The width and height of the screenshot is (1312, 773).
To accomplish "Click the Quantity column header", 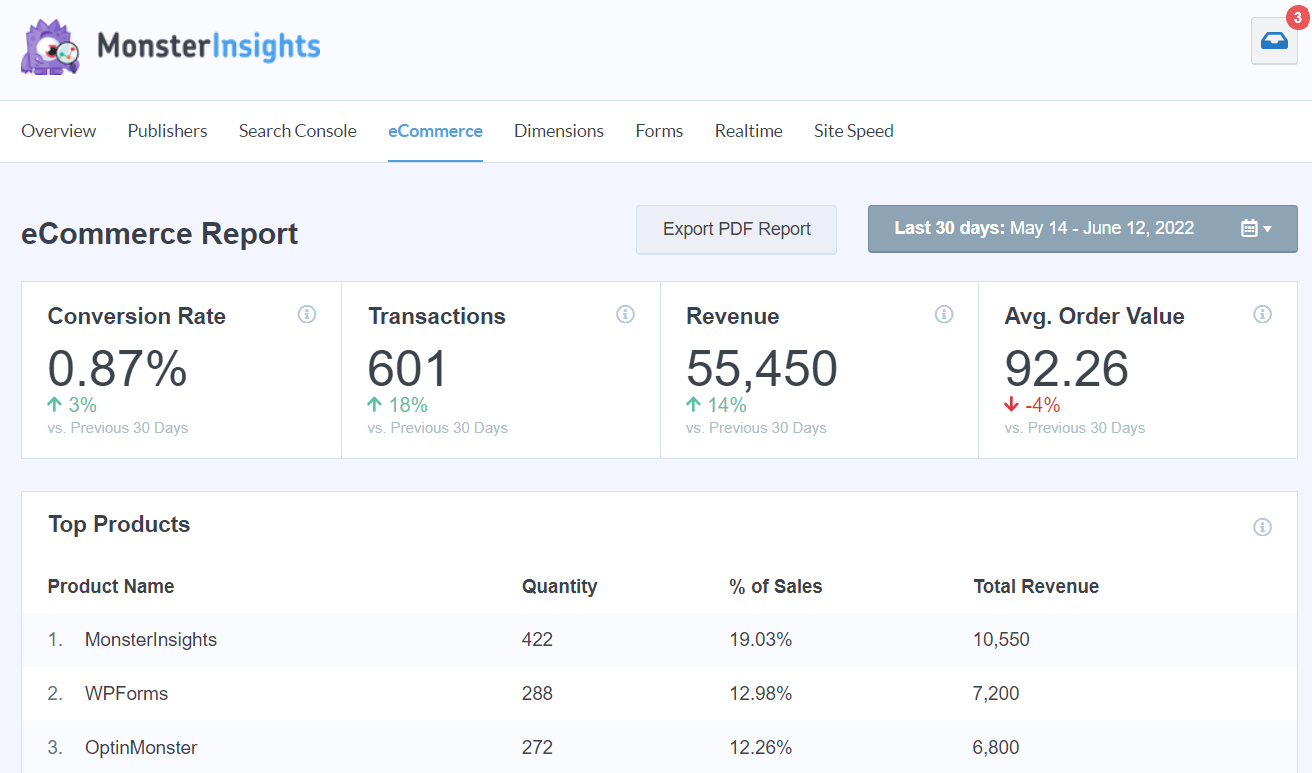I will click(559, 587).
